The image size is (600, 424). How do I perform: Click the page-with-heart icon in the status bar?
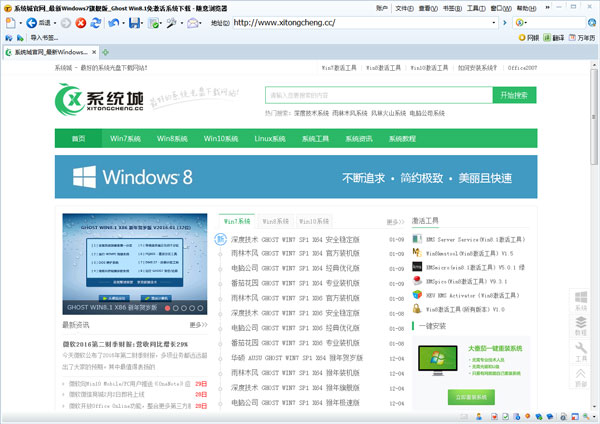(x=494, y=416)
